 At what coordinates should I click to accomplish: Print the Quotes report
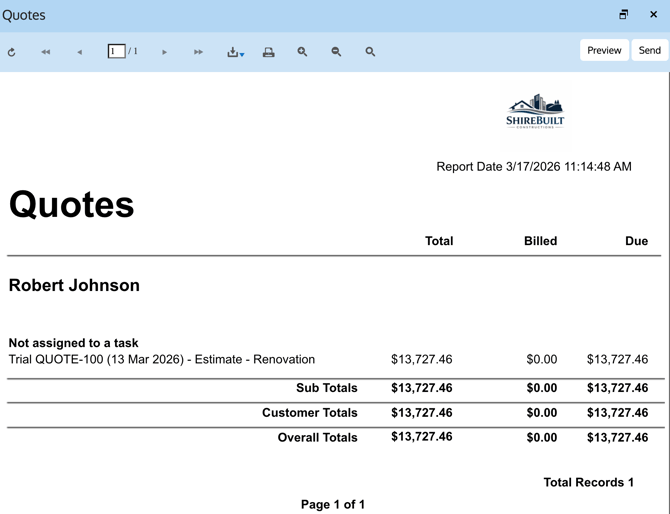pos(268,52)
